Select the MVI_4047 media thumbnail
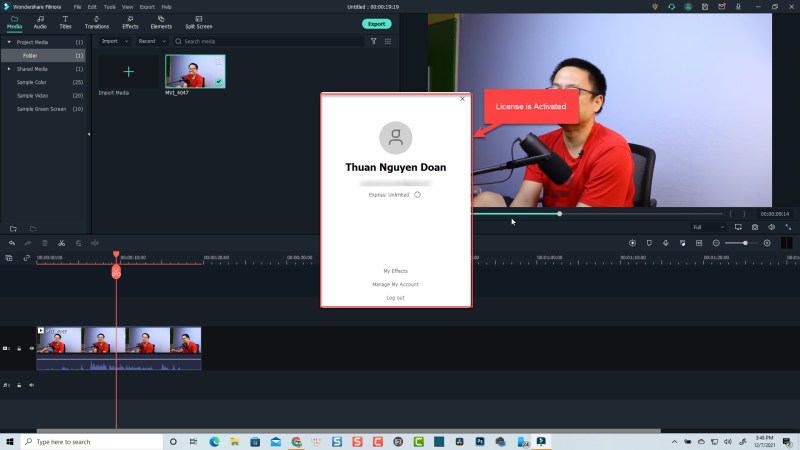Viewport: 800px width, 450px height. [195, 72]
